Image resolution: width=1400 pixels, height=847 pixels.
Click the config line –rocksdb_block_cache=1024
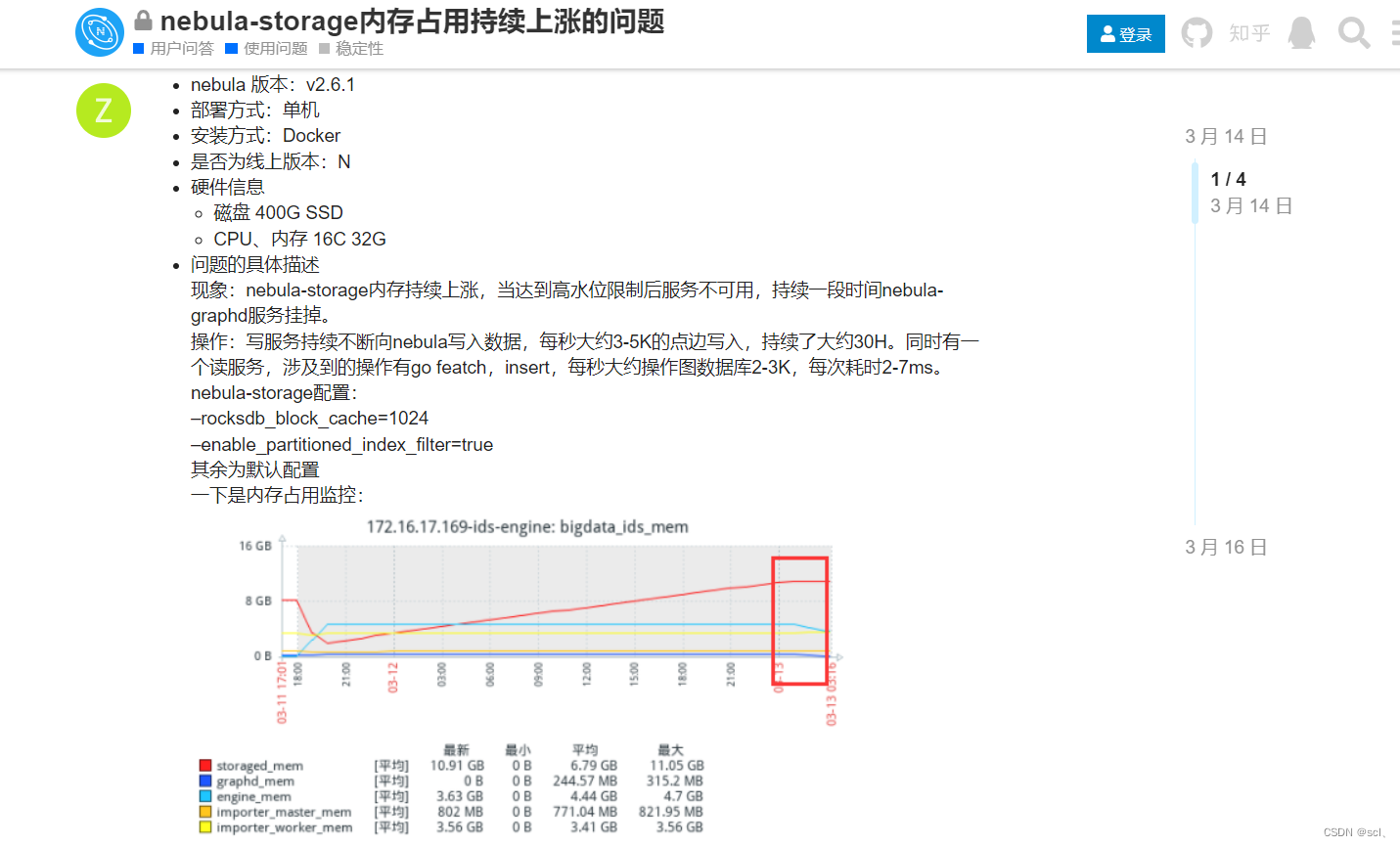point(309,419)
